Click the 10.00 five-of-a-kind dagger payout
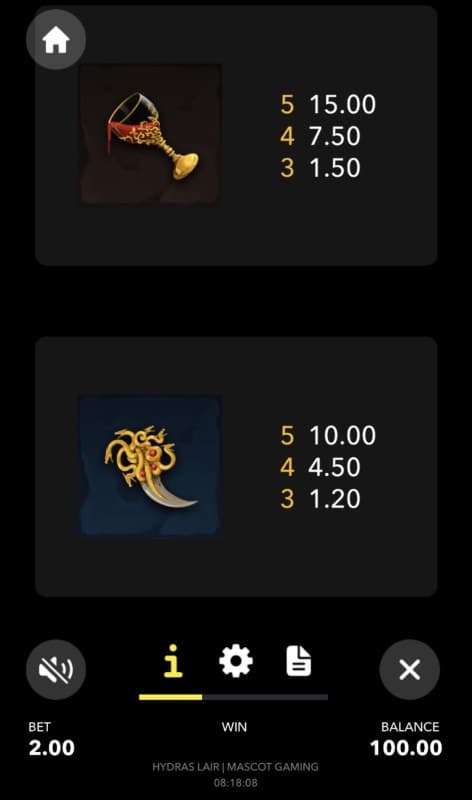The image size is (472, 800). (342, 435)
